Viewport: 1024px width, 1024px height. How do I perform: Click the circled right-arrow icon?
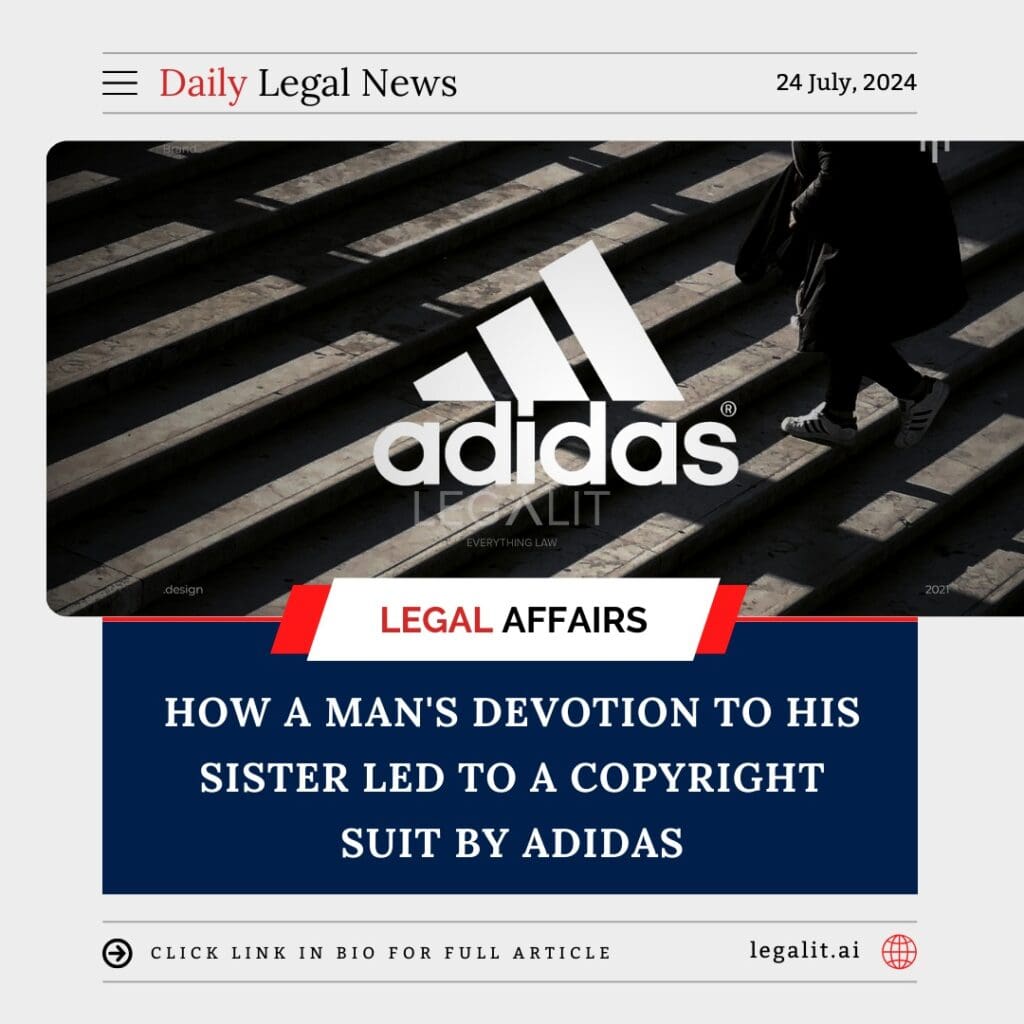[x=118, y=953]
